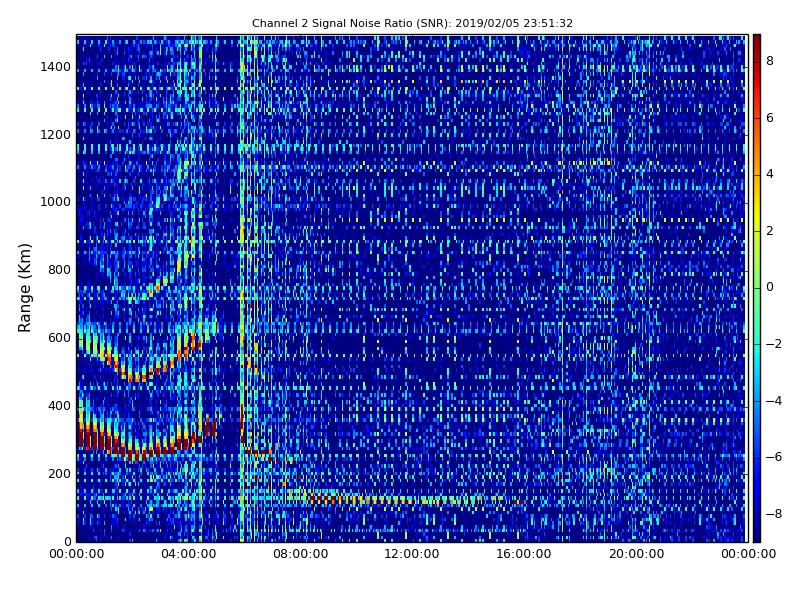Click the green middle of the colorbar near 0
The image size is (800, 600).
757,288
